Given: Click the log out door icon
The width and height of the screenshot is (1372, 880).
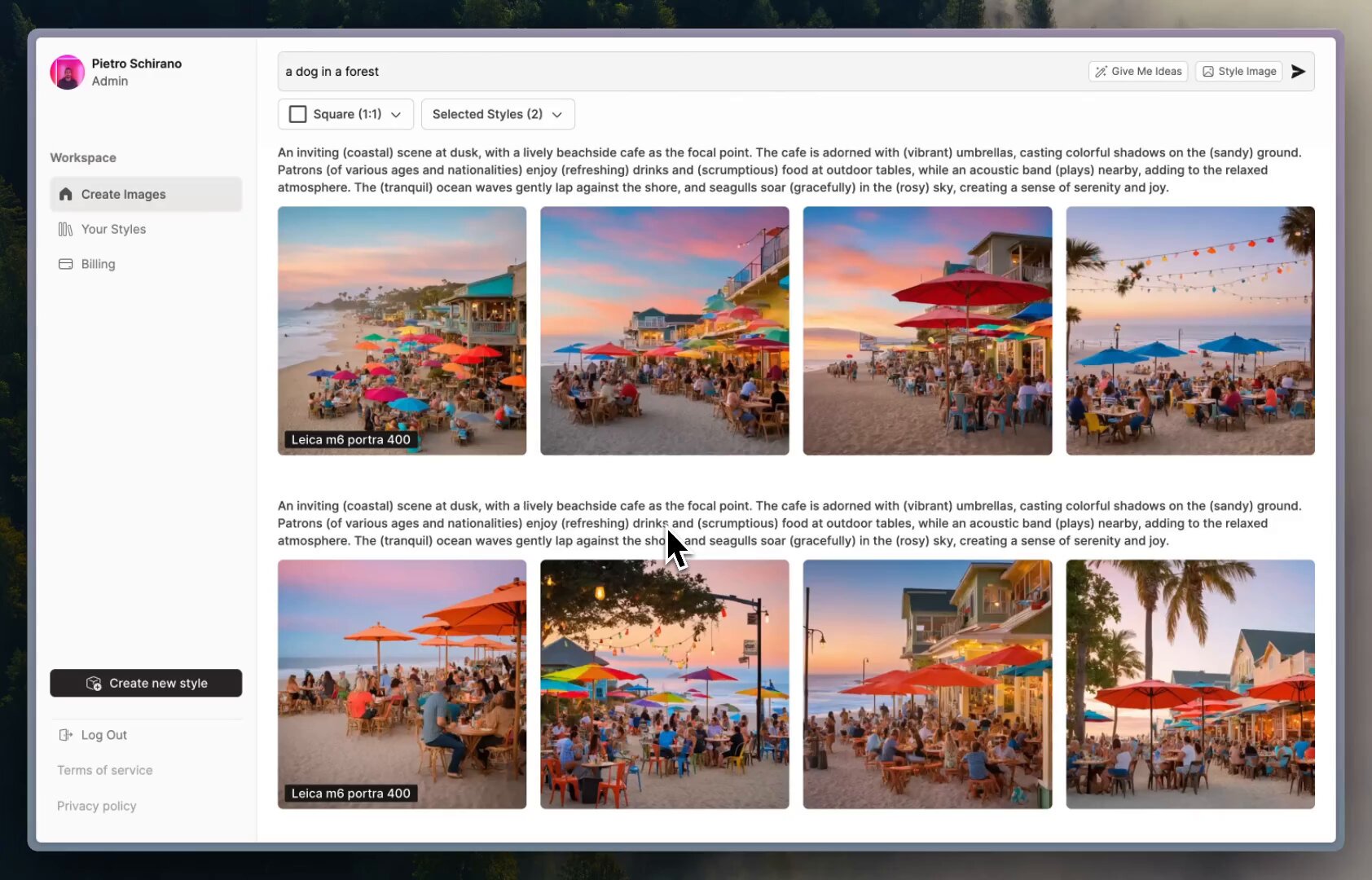Looking at the screenshot, I should pos(66,735).
